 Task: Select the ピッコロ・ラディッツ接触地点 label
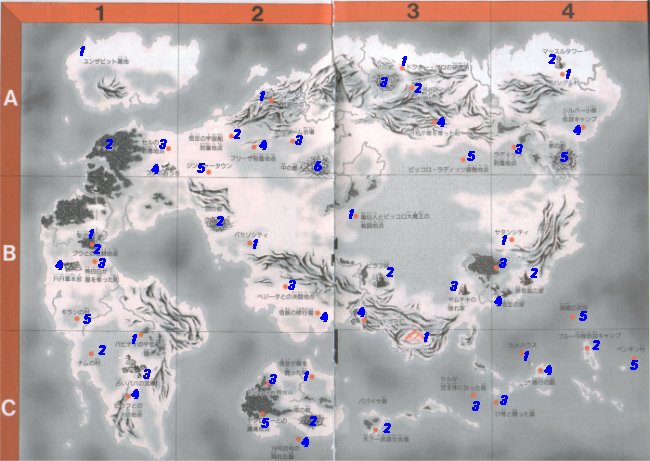tap(449, 170)
